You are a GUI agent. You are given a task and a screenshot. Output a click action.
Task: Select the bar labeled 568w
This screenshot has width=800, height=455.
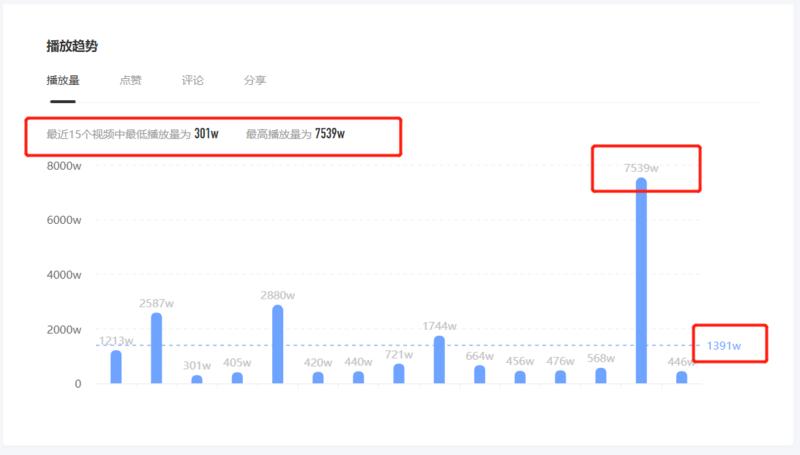(x=601, y=376)
